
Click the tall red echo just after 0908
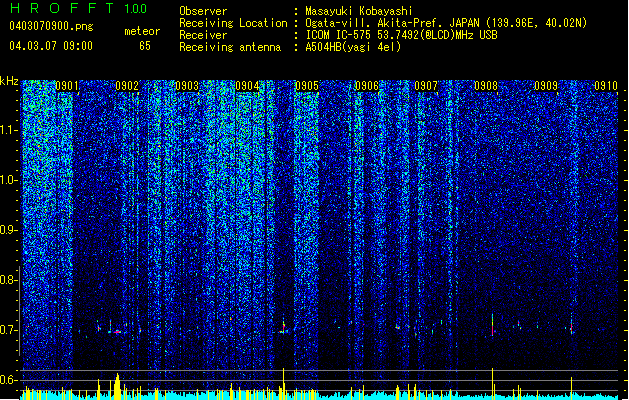pyautogui.click(x=493, y=325)
